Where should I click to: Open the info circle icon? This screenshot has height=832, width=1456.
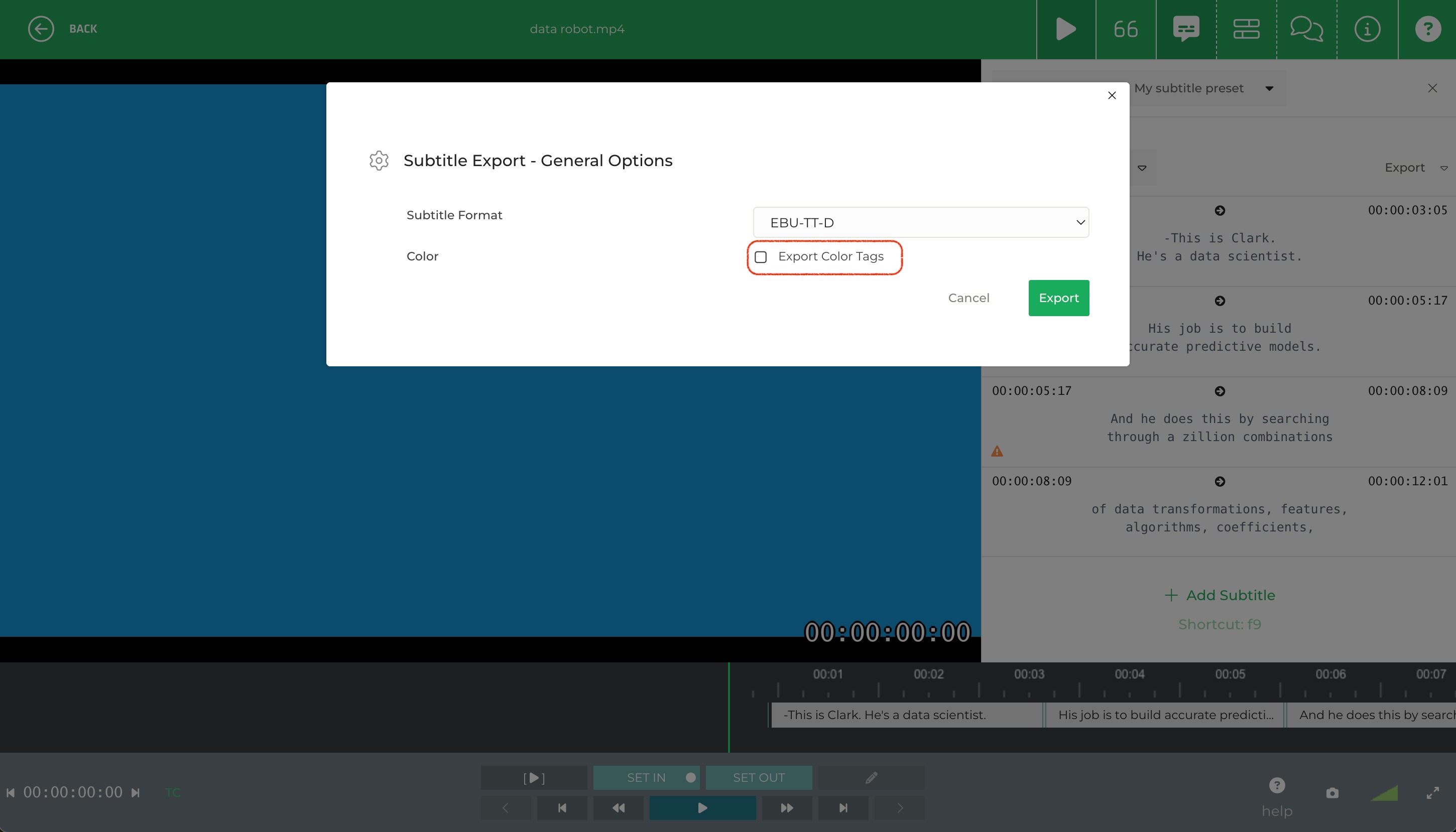pos(1368,29)
